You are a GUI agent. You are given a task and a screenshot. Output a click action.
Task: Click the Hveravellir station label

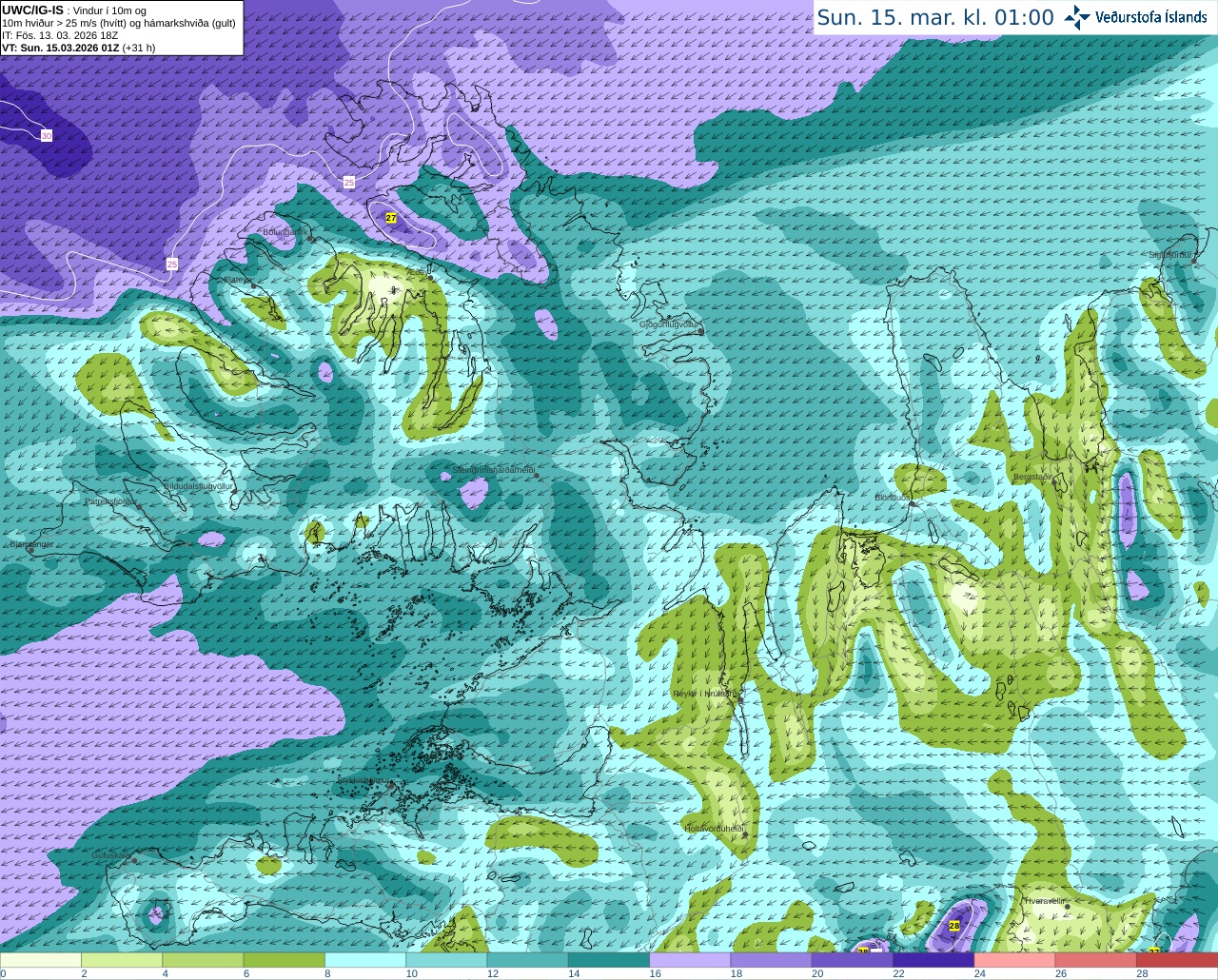(1045, 900)
